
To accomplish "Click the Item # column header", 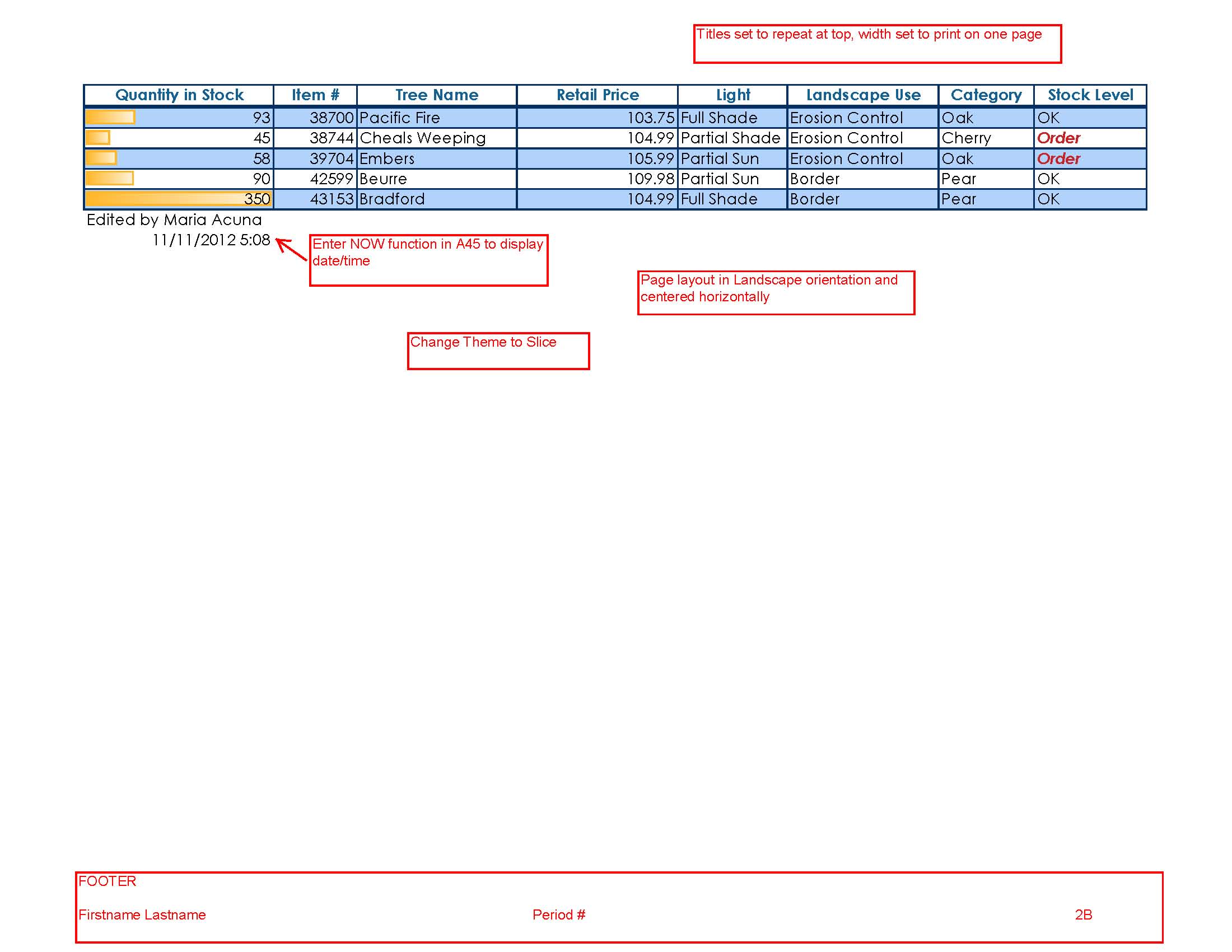I will pos(315,95).
